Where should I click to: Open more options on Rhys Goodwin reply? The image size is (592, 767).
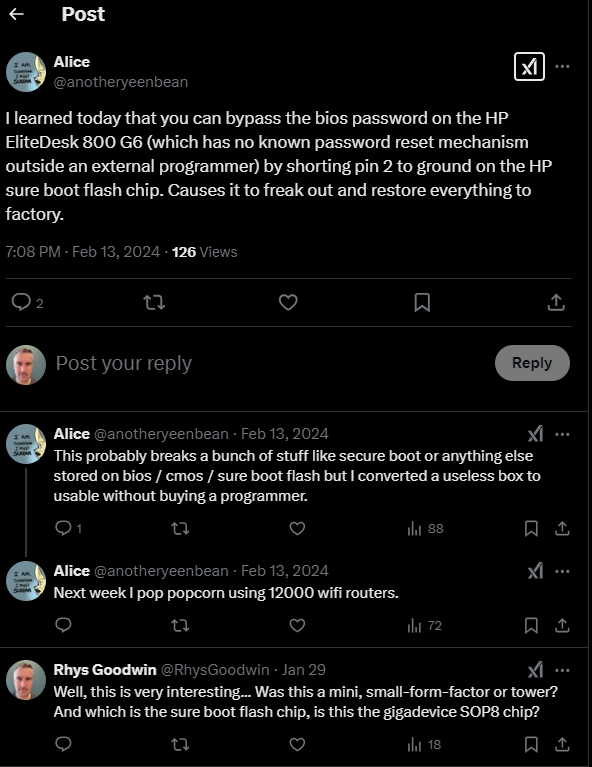point(562,670)
